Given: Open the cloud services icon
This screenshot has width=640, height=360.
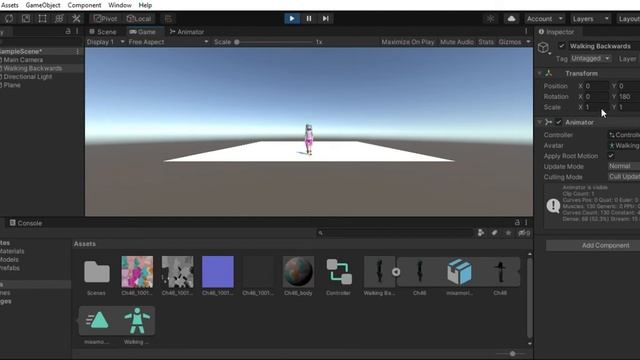Looking at the screenshot, I should 511,19.
